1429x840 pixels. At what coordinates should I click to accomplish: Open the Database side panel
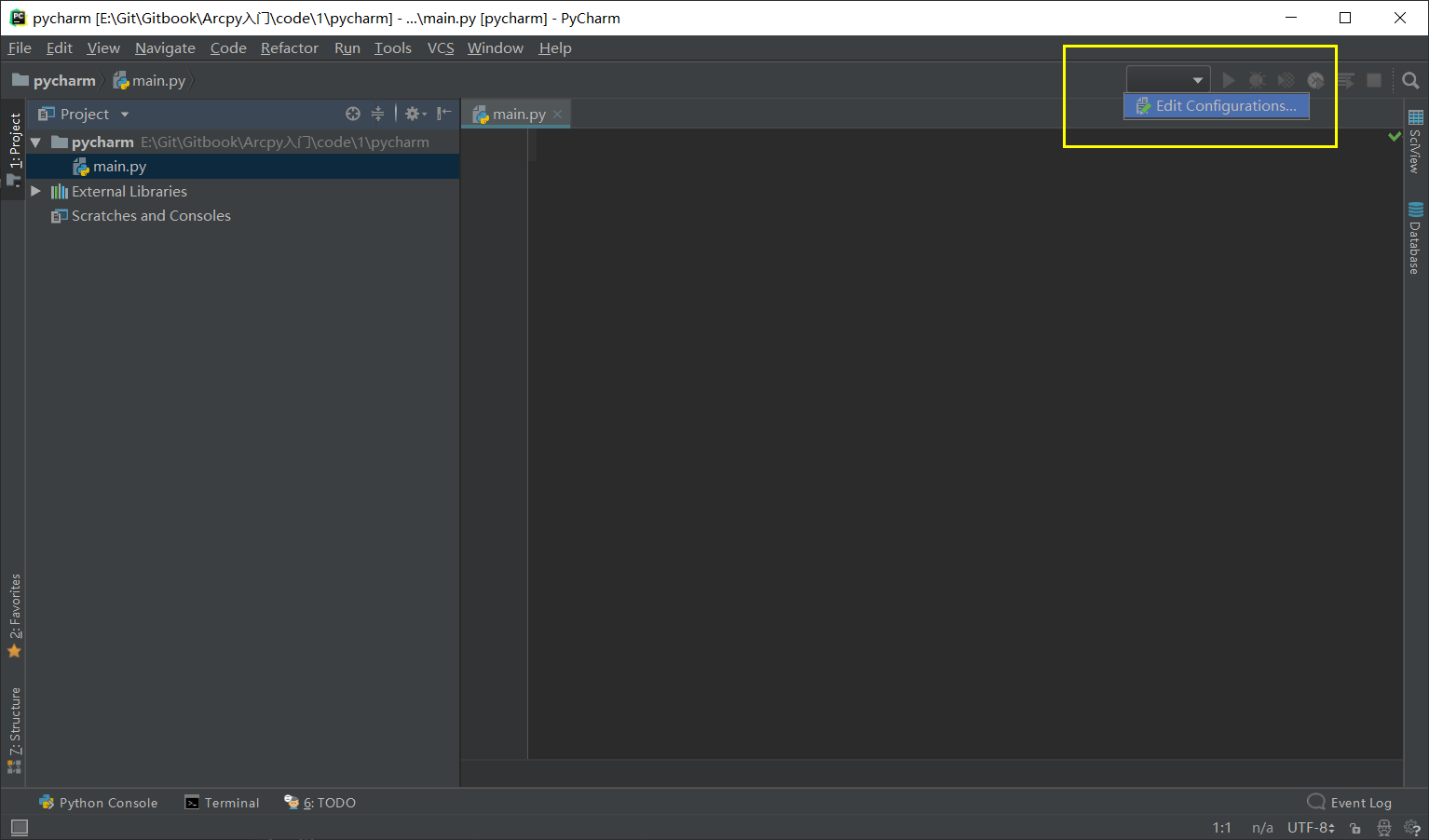click(x=1416, y=238)
